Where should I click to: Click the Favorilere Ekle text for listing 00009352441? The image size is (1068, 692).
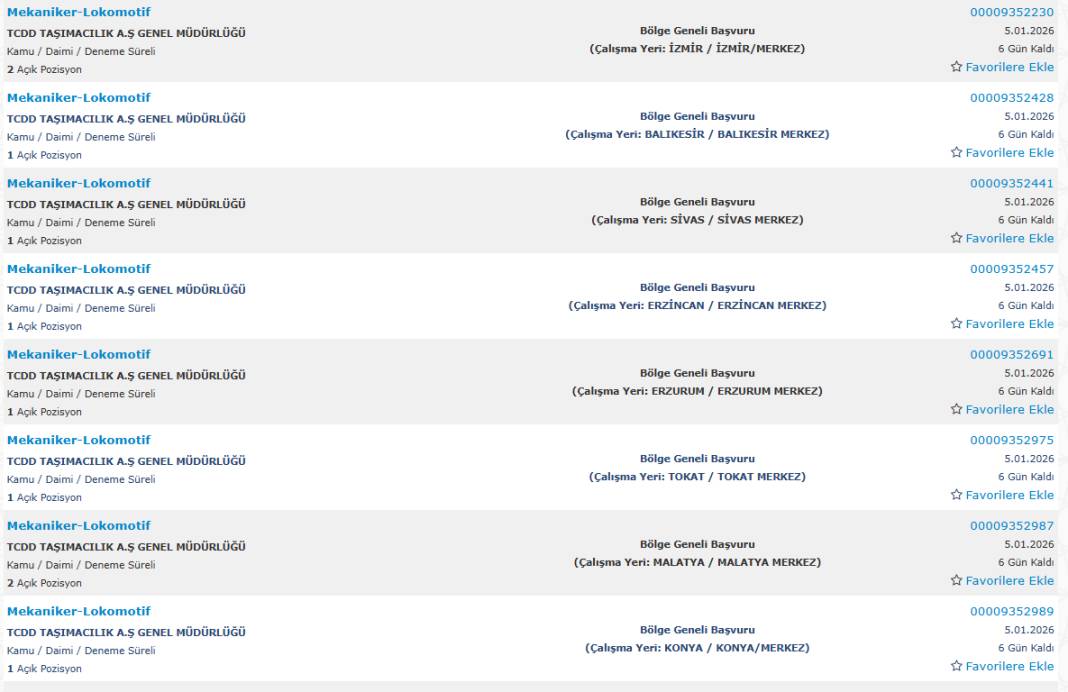pos(1009,238)
